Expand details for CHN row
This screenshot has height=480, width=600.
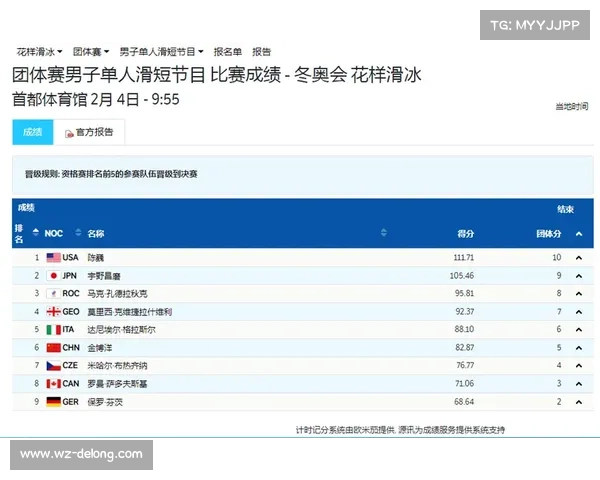coord(579,348)
